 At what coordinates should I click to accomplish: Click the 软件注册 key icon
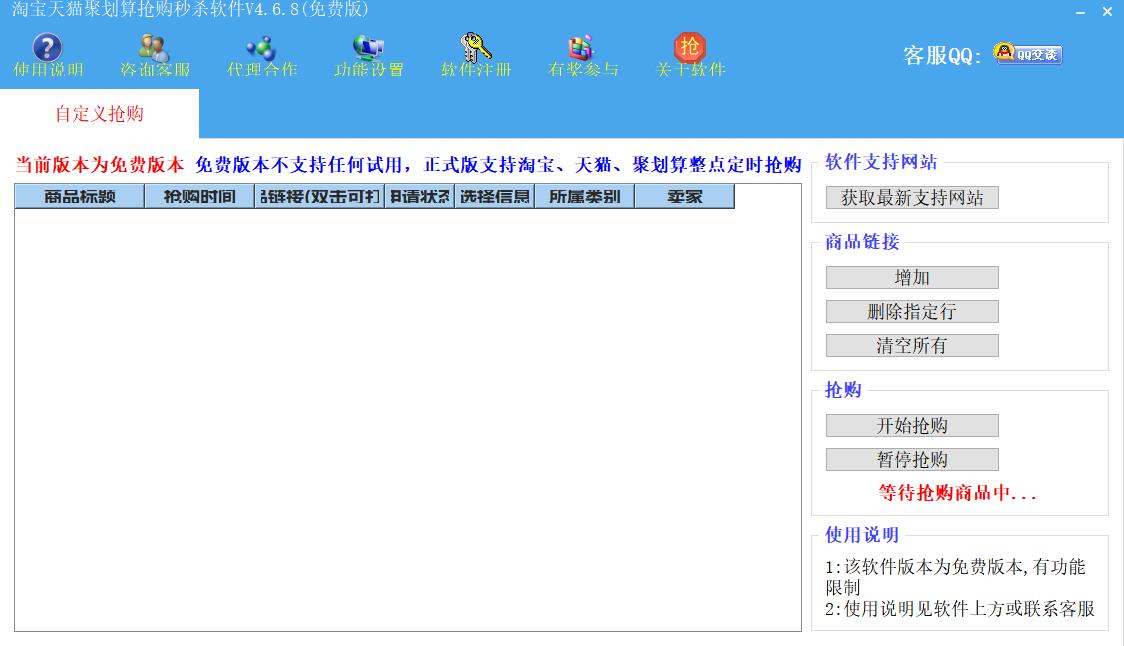pyautogui.click(x=476, y=49)
